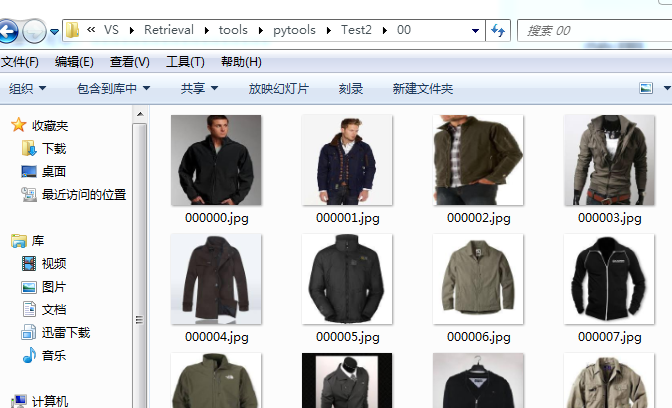Viewport: 672px width, 408px height.
Task: Select 下载 in favorites
Action: click(54, 149)
